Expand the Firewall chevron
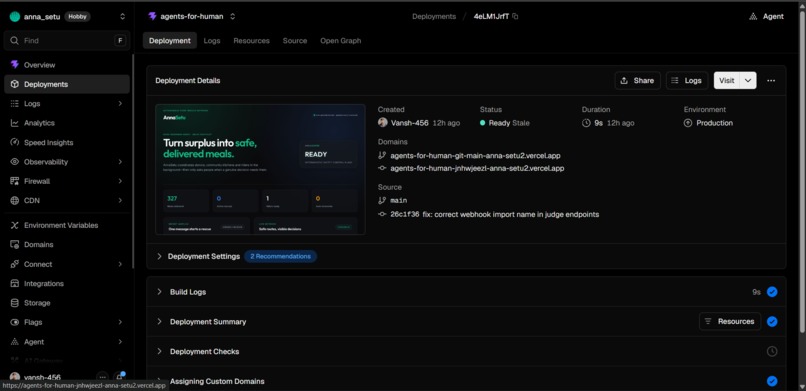806x391 pixels. (x=120, y=181)
